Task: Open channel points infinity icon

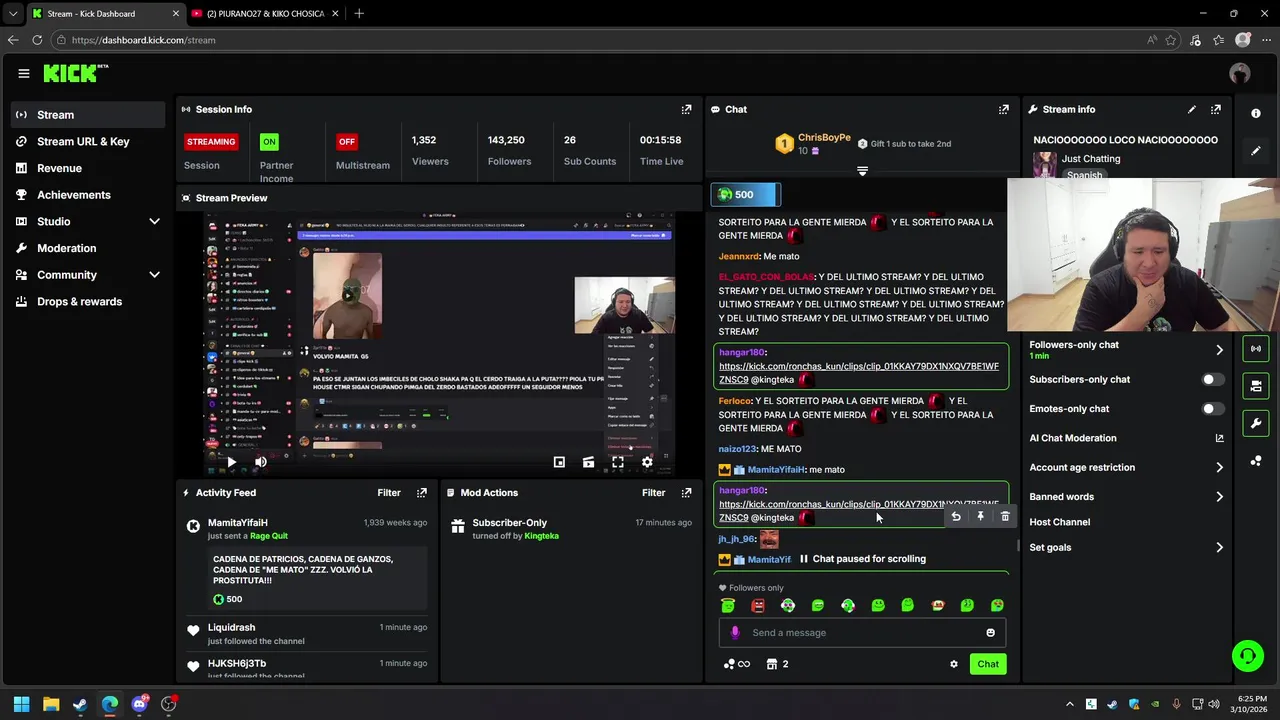Action: point(737,664)
